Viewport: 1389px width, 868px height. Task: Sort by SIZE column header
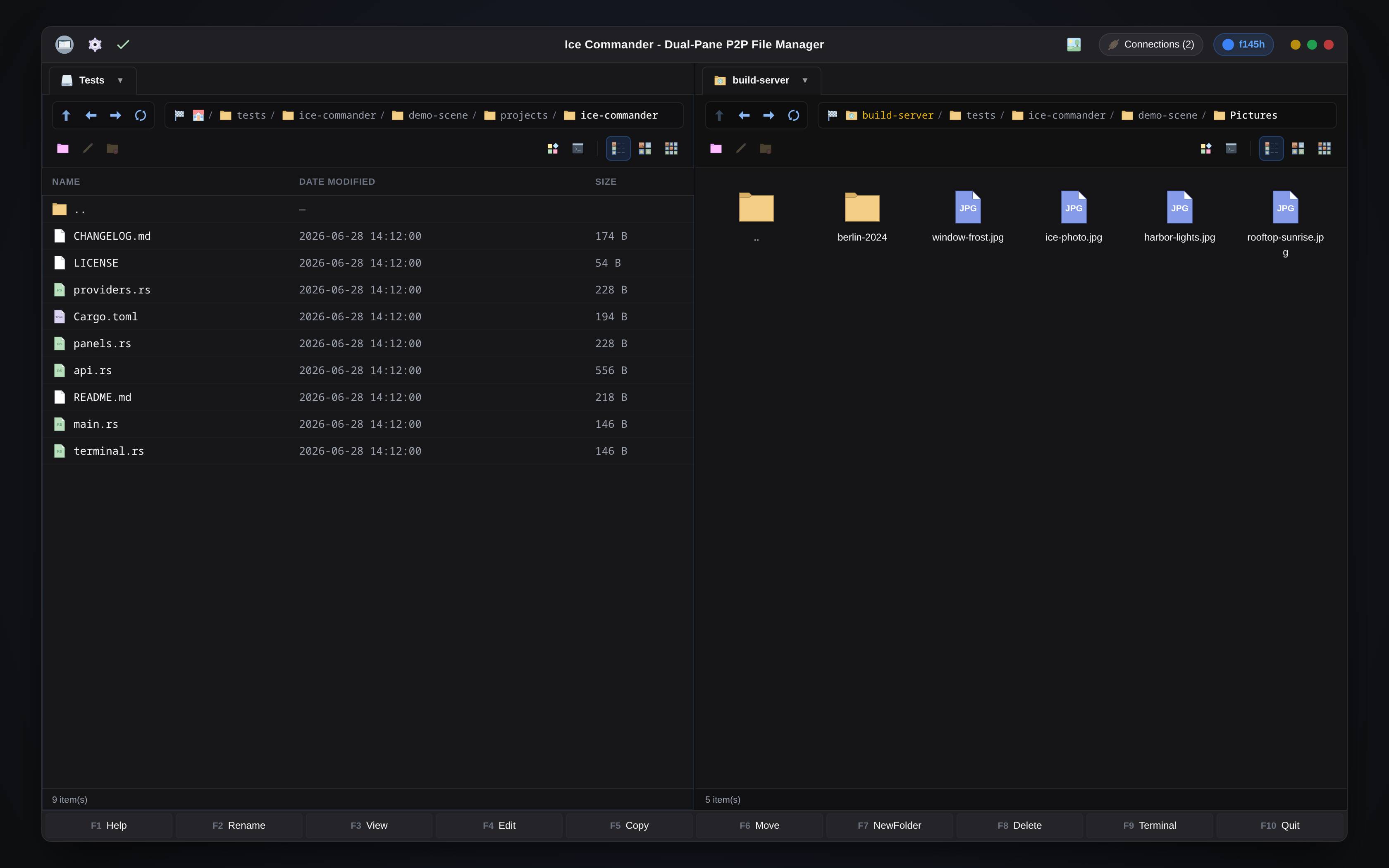pos(606,181)
